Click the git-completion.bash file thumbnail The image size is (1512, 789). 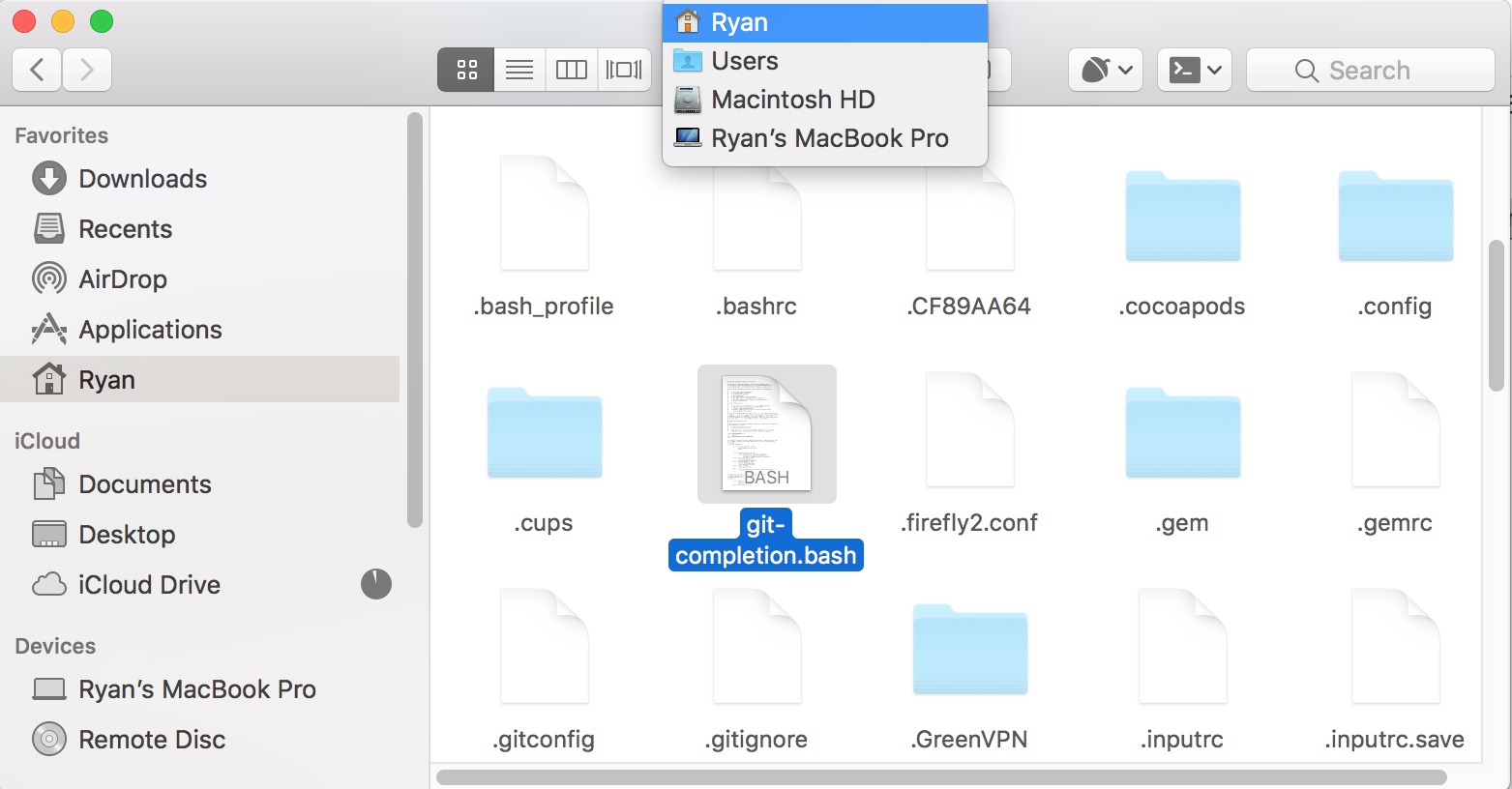click(767, 433)
